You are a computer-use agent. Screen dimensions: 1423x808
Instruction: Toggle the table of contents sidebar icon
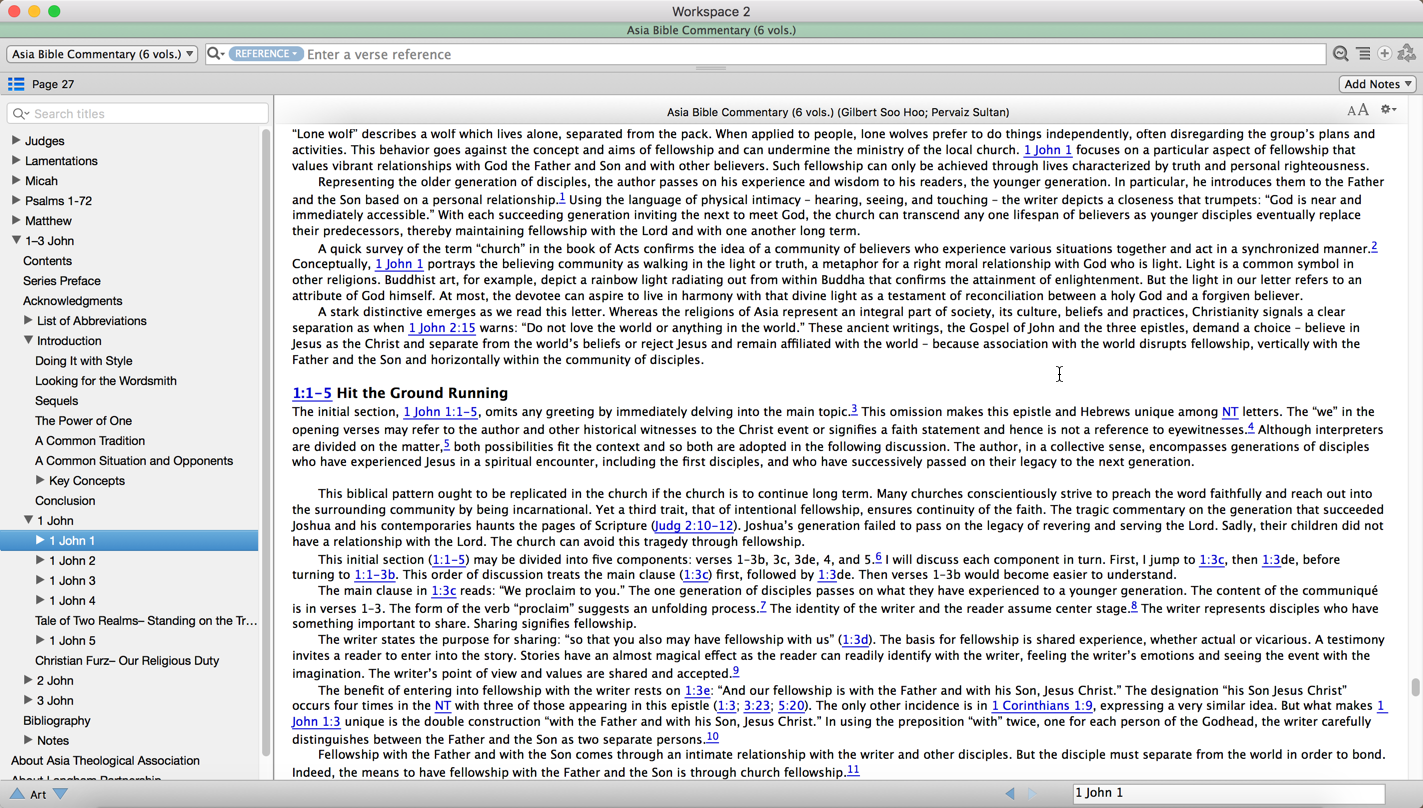16,84
